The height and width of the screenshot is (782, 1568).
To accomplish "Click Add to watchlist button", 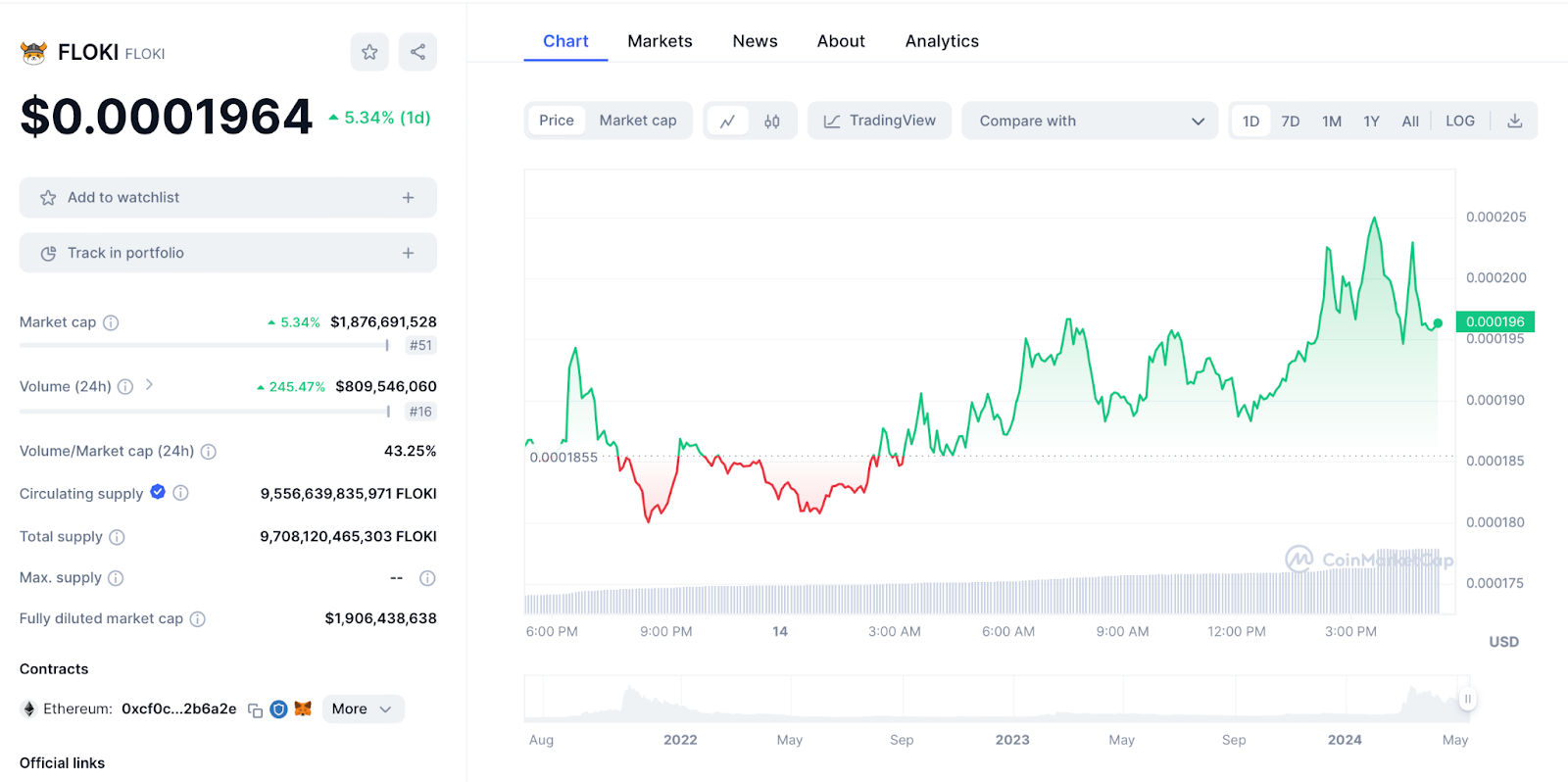I will (x=228, y=198).
